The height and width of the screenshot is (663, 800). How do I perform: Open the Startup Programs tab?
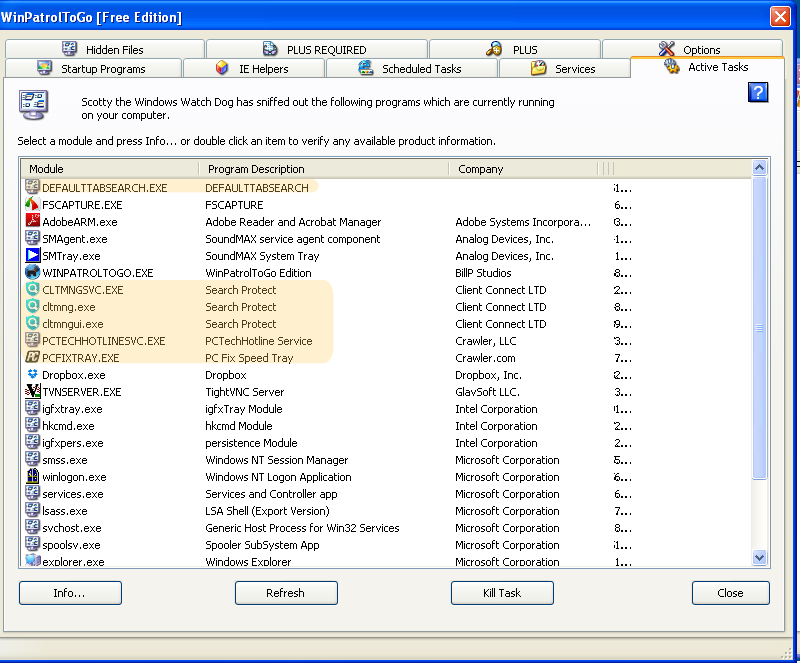point(92,69)
